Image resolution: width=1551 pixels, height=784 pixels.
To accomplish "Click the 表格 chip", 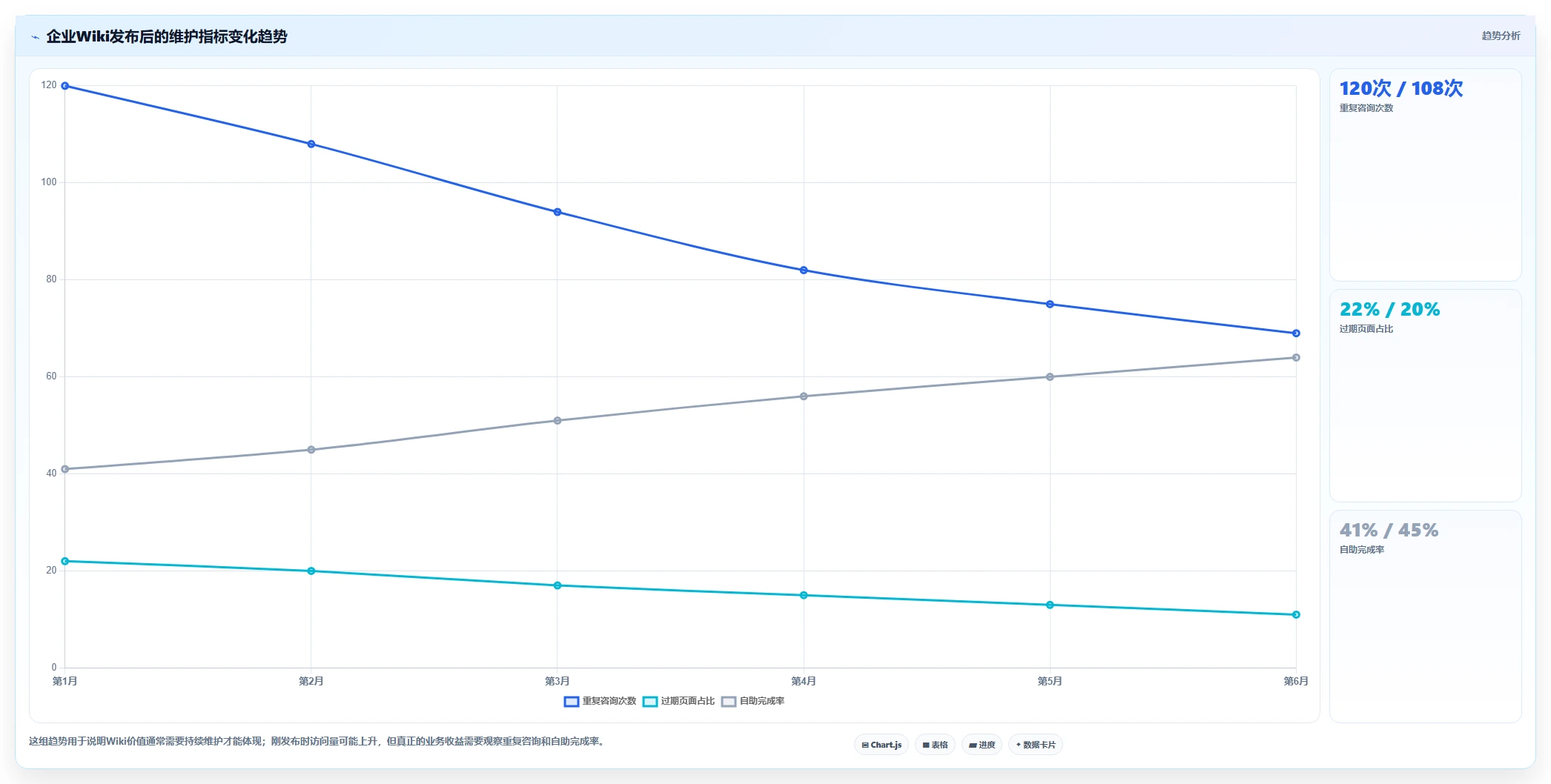I will [935, 745].
